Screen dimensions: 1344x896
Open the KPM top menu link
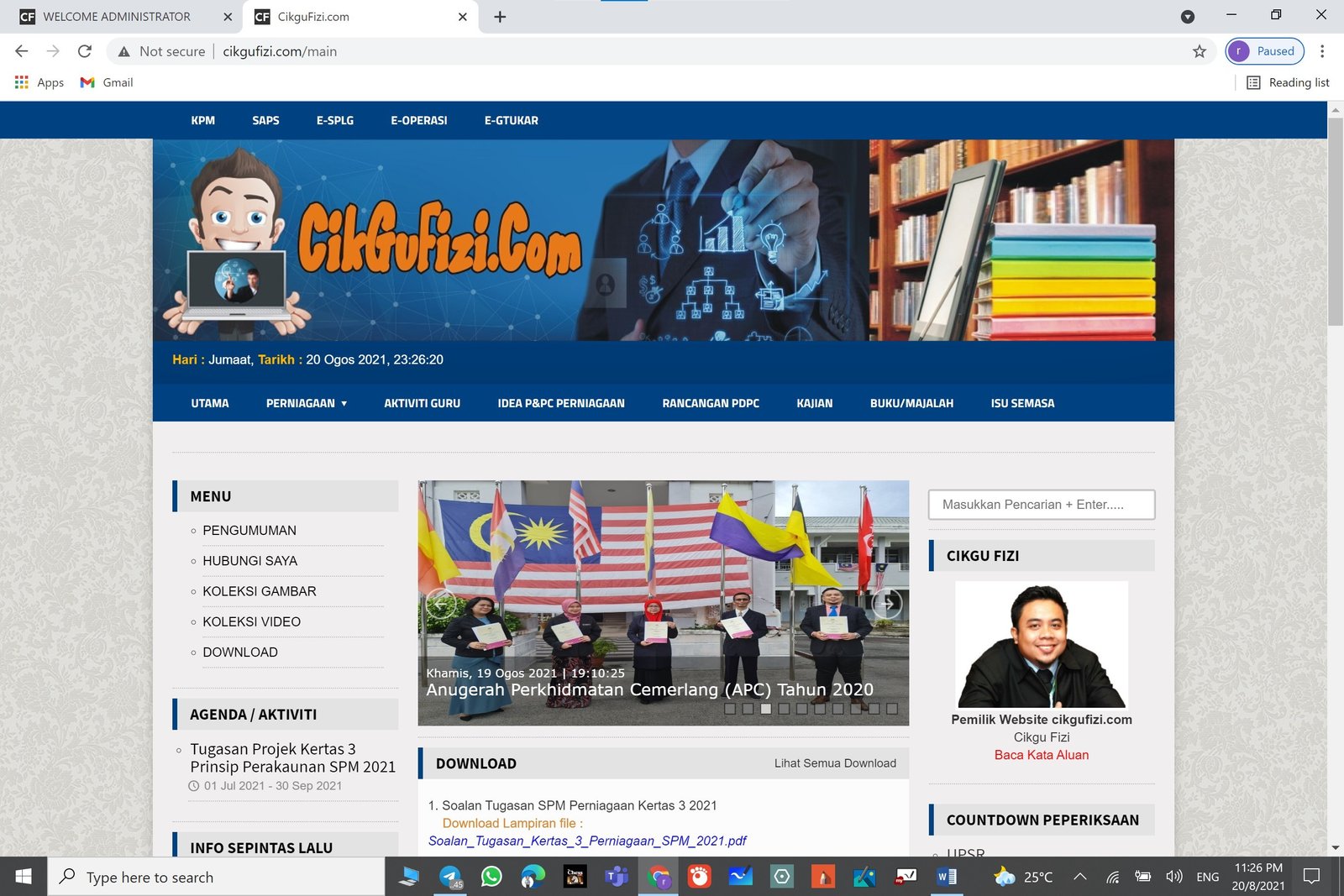tap(203, 120)
